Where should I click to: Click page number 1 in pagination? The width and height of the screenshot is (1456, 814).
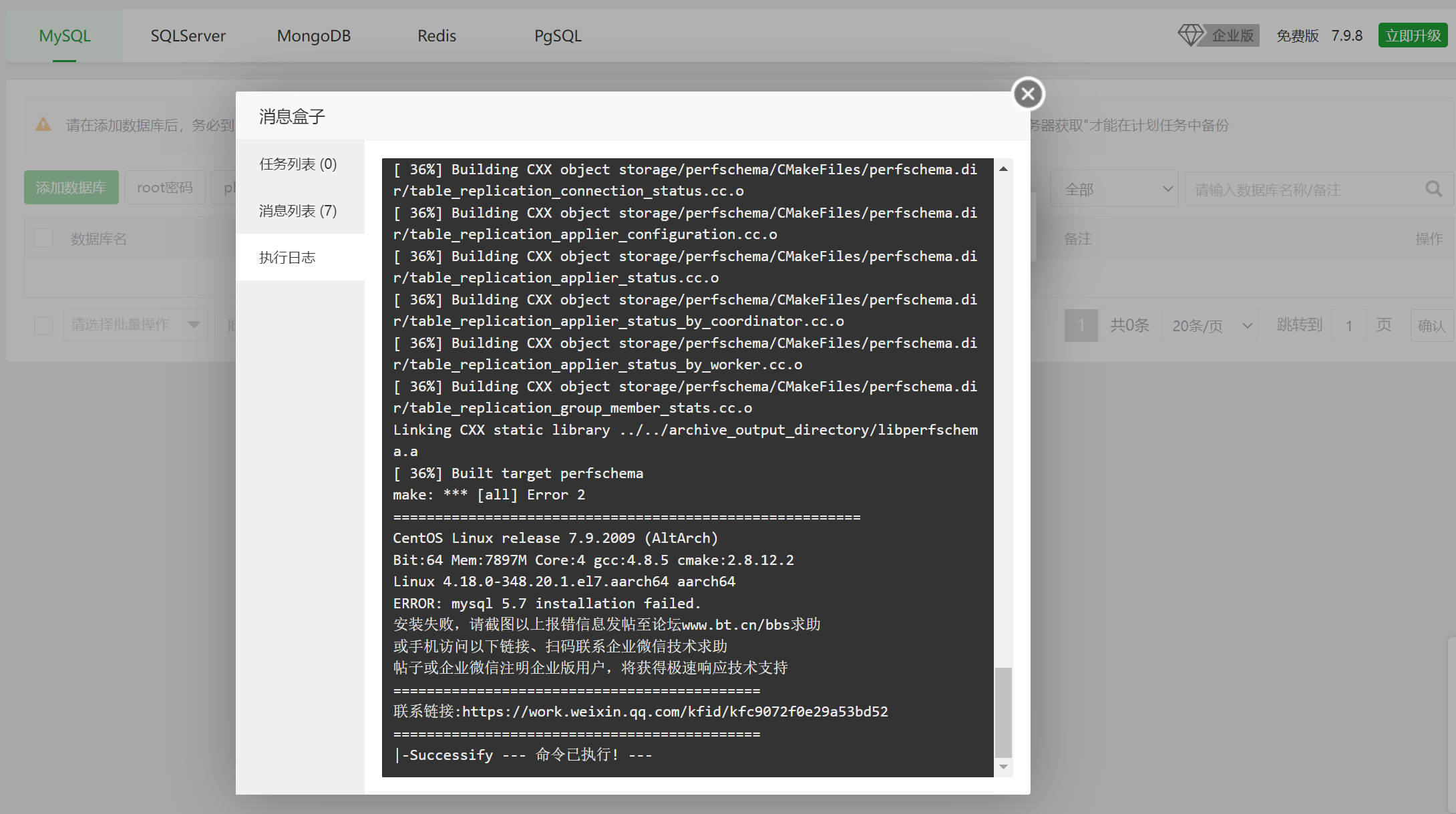1081,325
